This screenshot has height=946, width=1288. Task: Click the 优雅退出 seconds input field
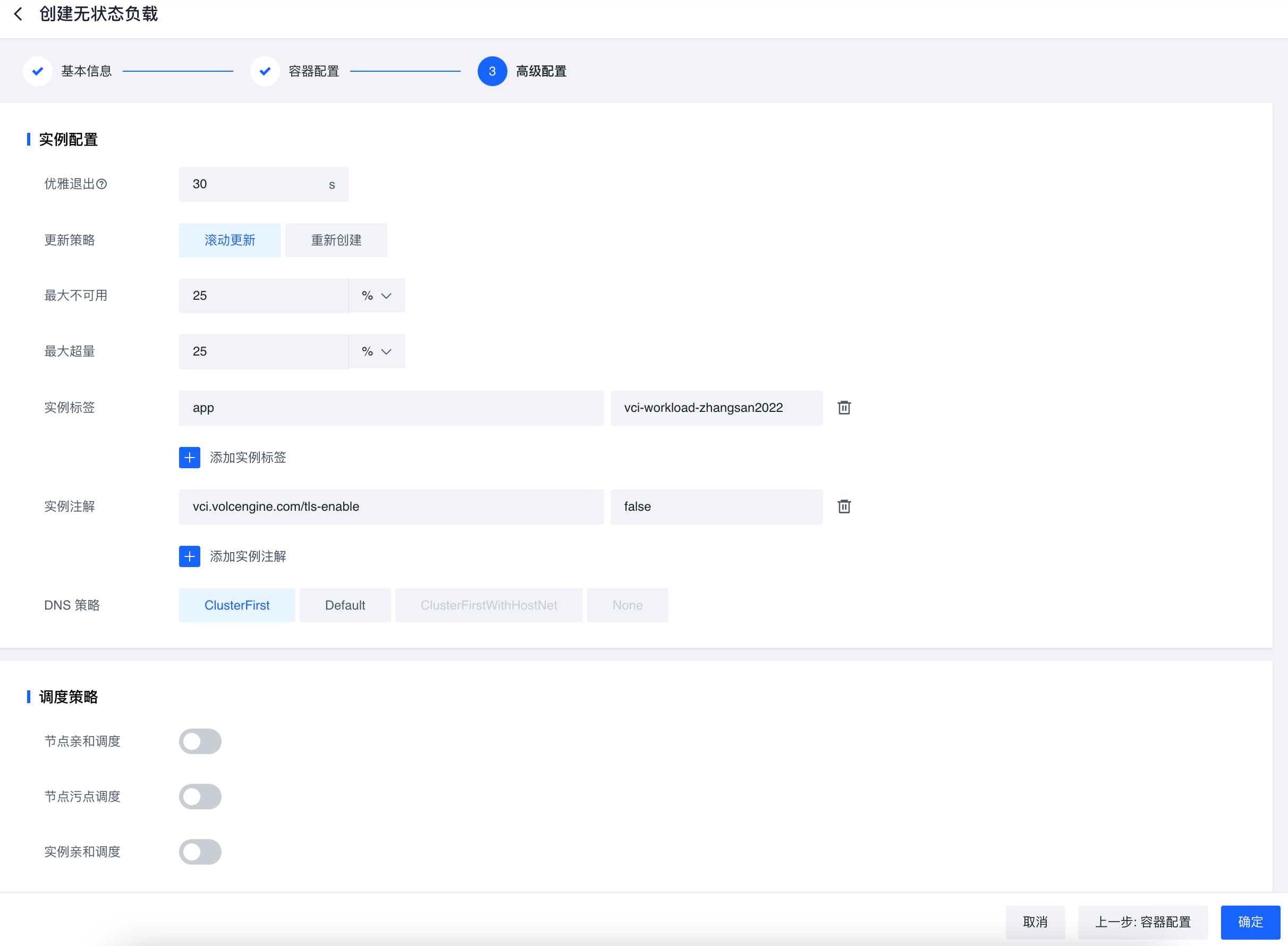tap(252, 184)
